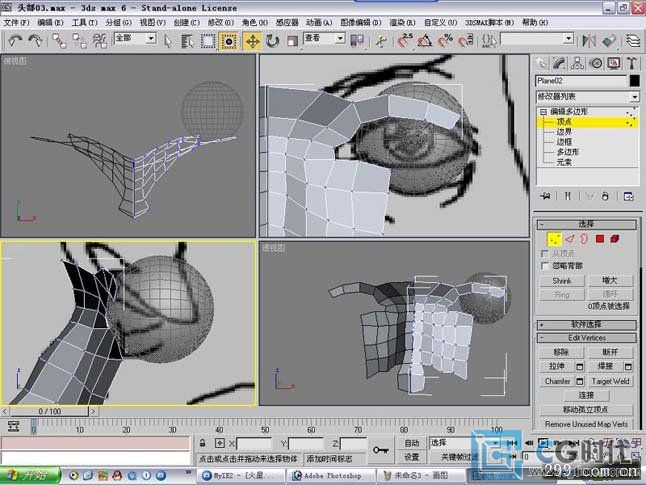Viewport: 646px width, 485px height.
Task: Switch to the Create command panel tab
Action: click(541, 63)
